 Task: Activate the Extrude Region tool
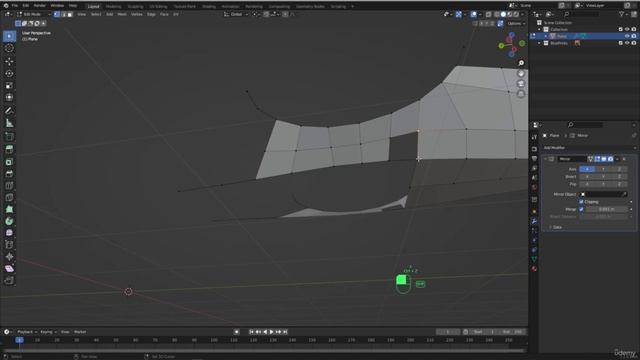point(9,149)
